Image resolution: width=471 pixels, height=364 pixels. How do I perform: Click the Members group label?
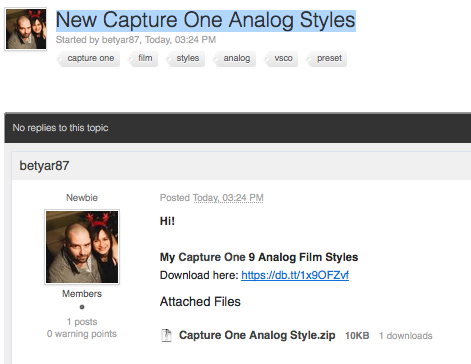82,294
